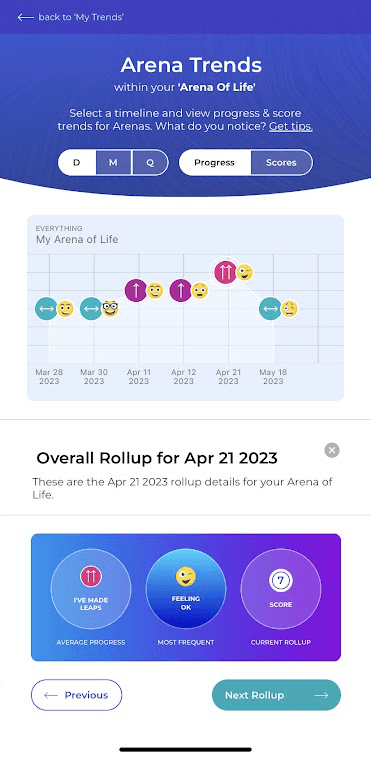371x759 pixels.
Task: Select the up-arrow progress marker on Apr 11
Action: (136, 290)
